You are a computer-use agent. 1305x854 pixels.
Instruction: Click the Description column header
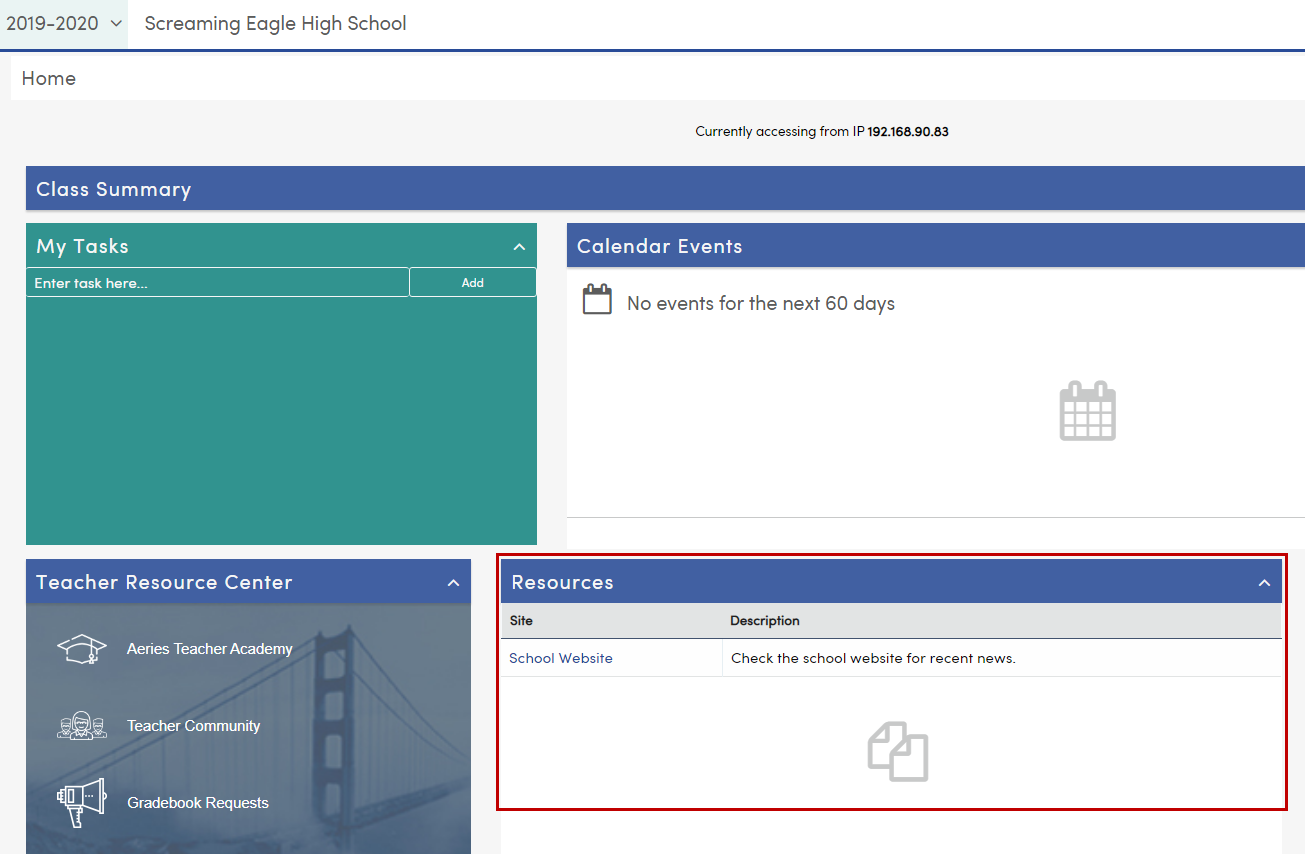tap(764, 620)
